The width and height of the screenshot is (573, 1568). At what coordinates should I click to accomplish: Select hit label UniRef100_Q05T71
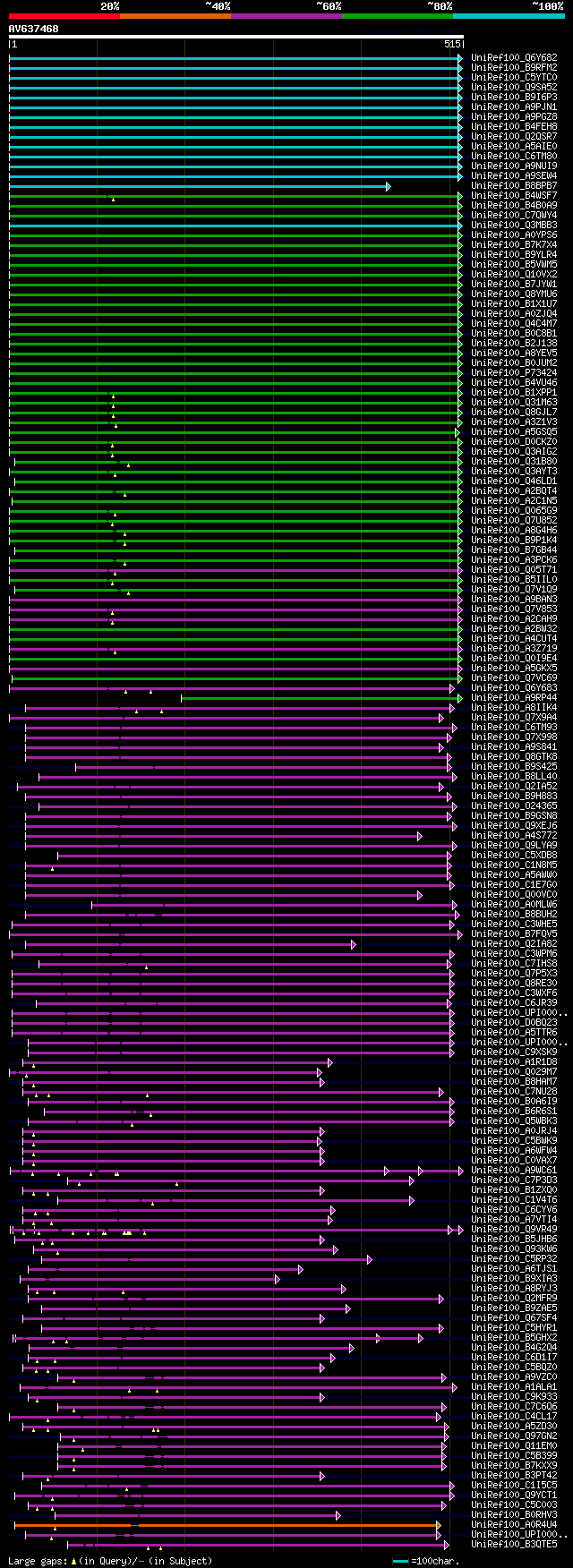pos(514,570)
